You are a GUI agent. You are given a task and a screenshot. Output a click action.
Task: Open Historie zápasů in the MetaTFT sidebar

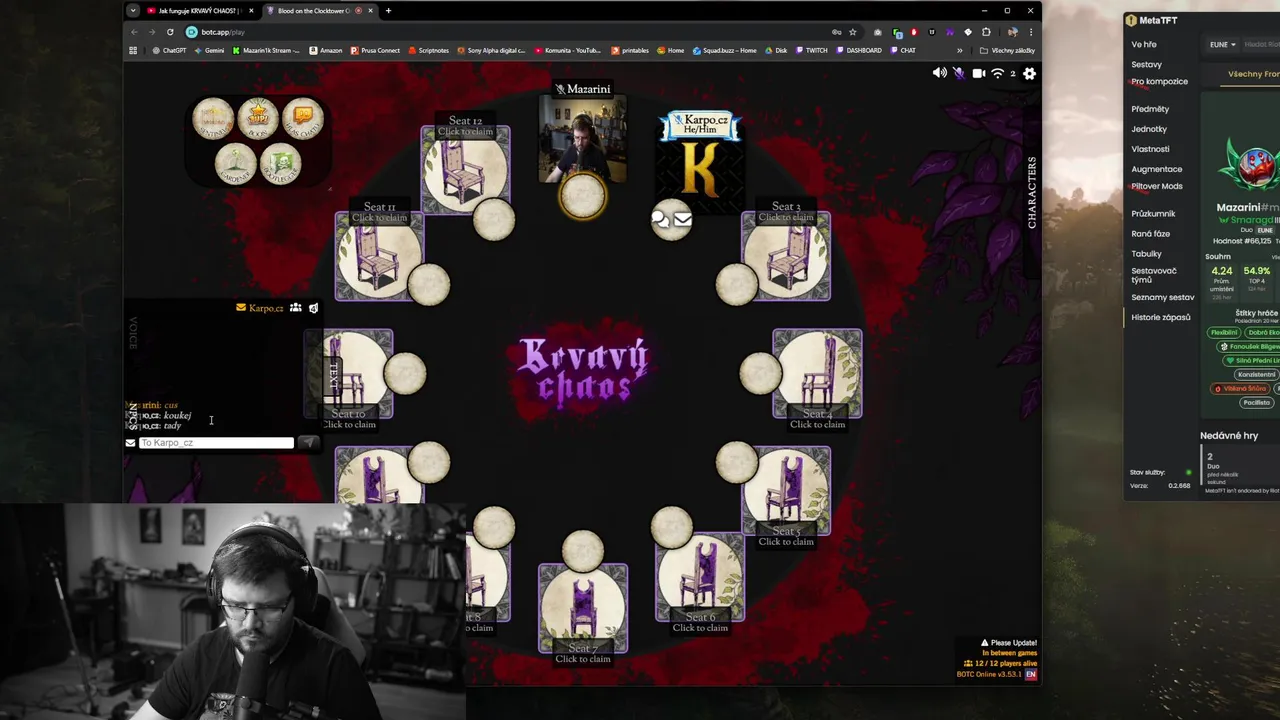(x=1161, y=317)
